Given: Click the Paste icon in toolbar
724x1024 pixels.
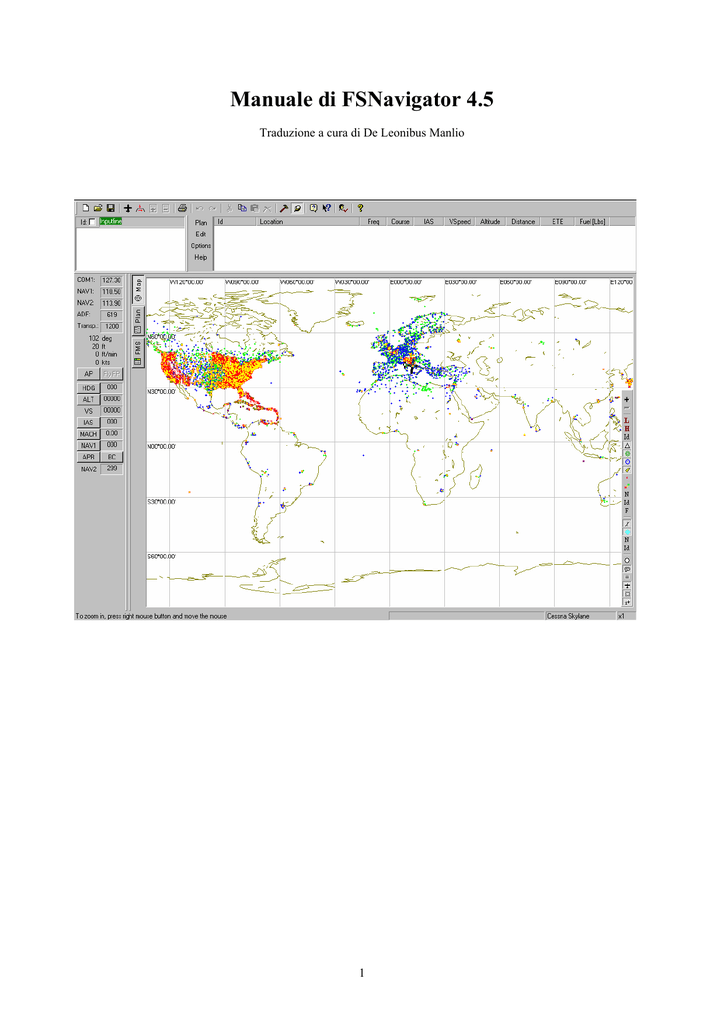Looking at the screenshot, I should click(254, 208).
